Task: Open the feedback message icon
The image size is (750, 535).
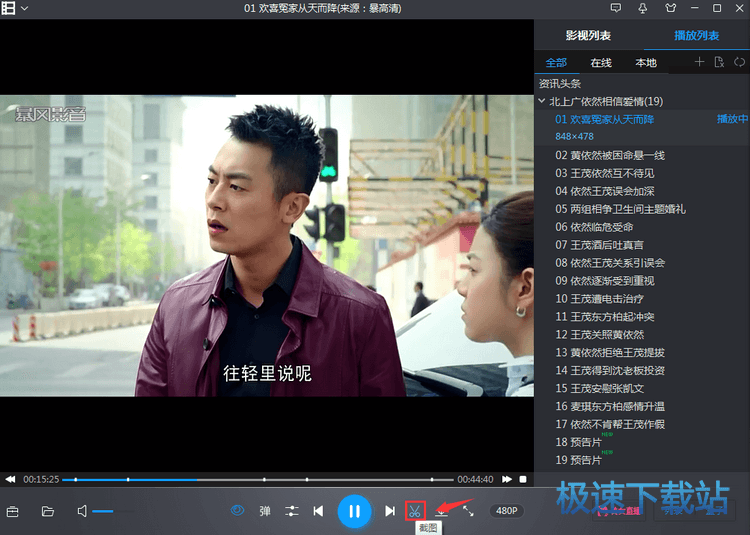Action: click(x=616, y=8)
